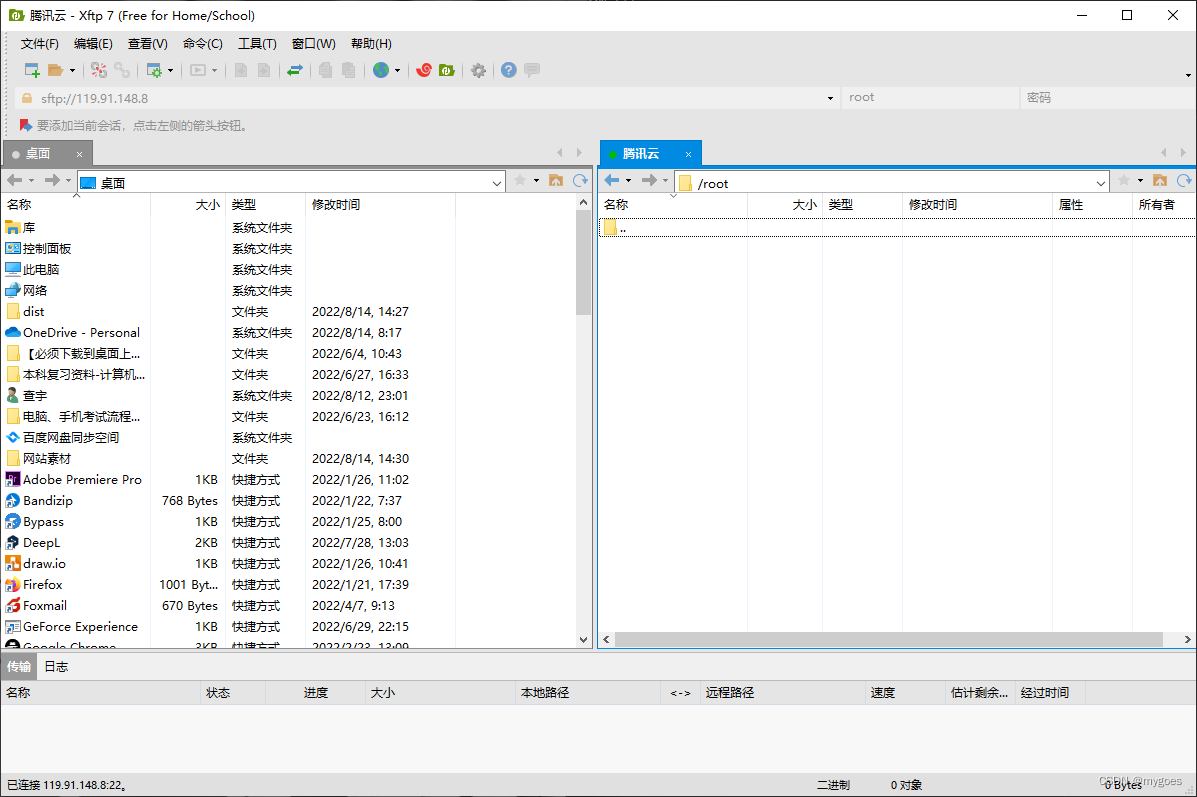
Task: Open the 命令(C) menu
Action: tap(202, 44)
